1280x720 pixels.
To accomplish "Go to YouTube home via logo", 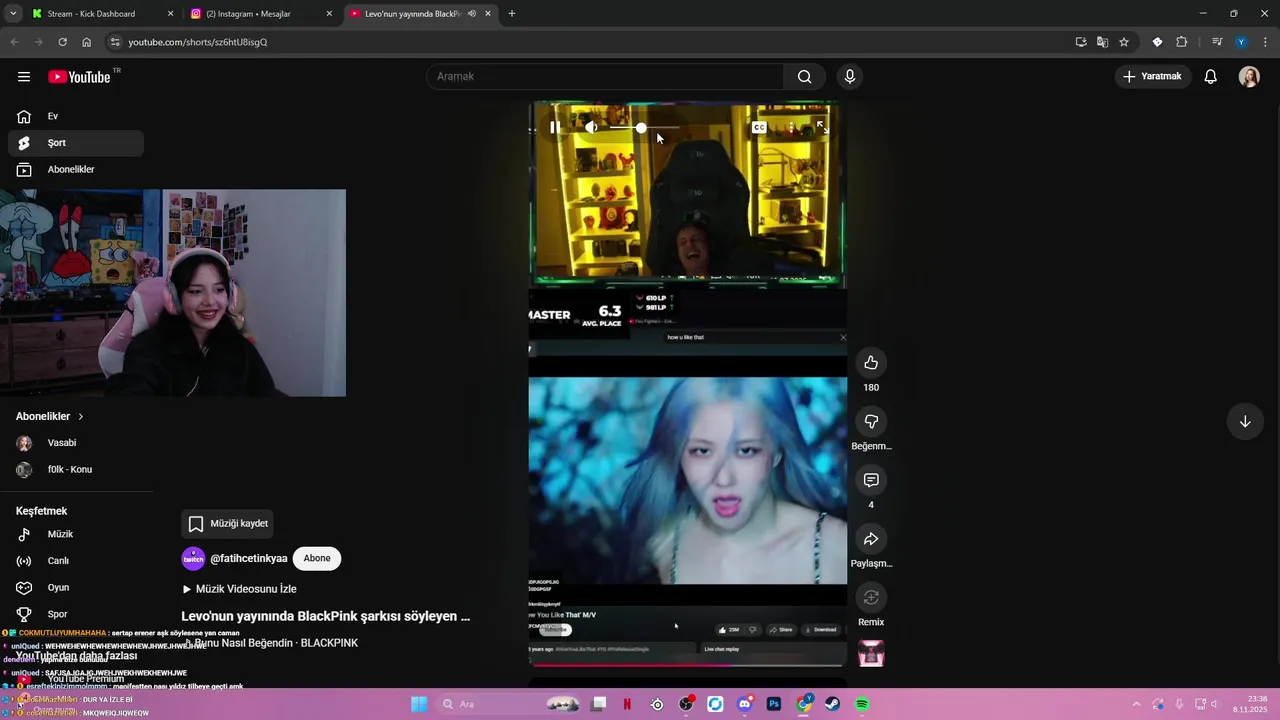I will pyautogui.click(x=79, y=77).
